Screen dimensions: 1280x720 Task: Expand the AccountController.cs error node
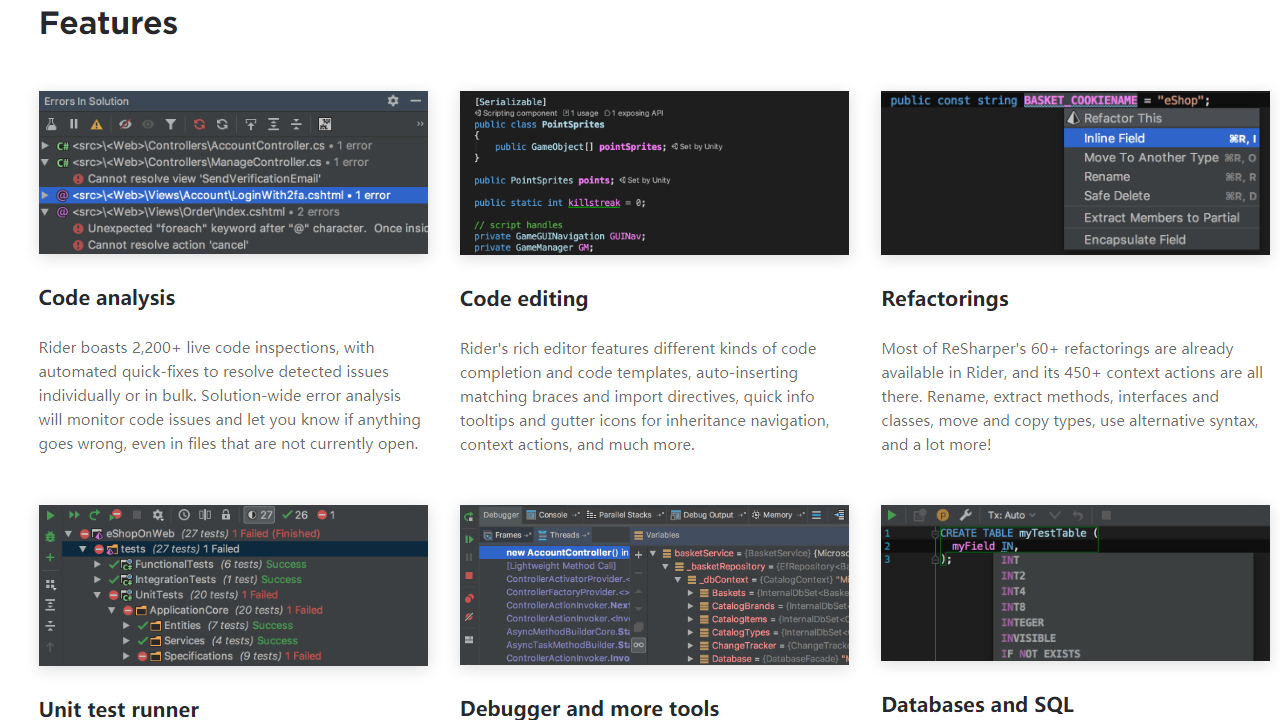[x=45, y=146]
